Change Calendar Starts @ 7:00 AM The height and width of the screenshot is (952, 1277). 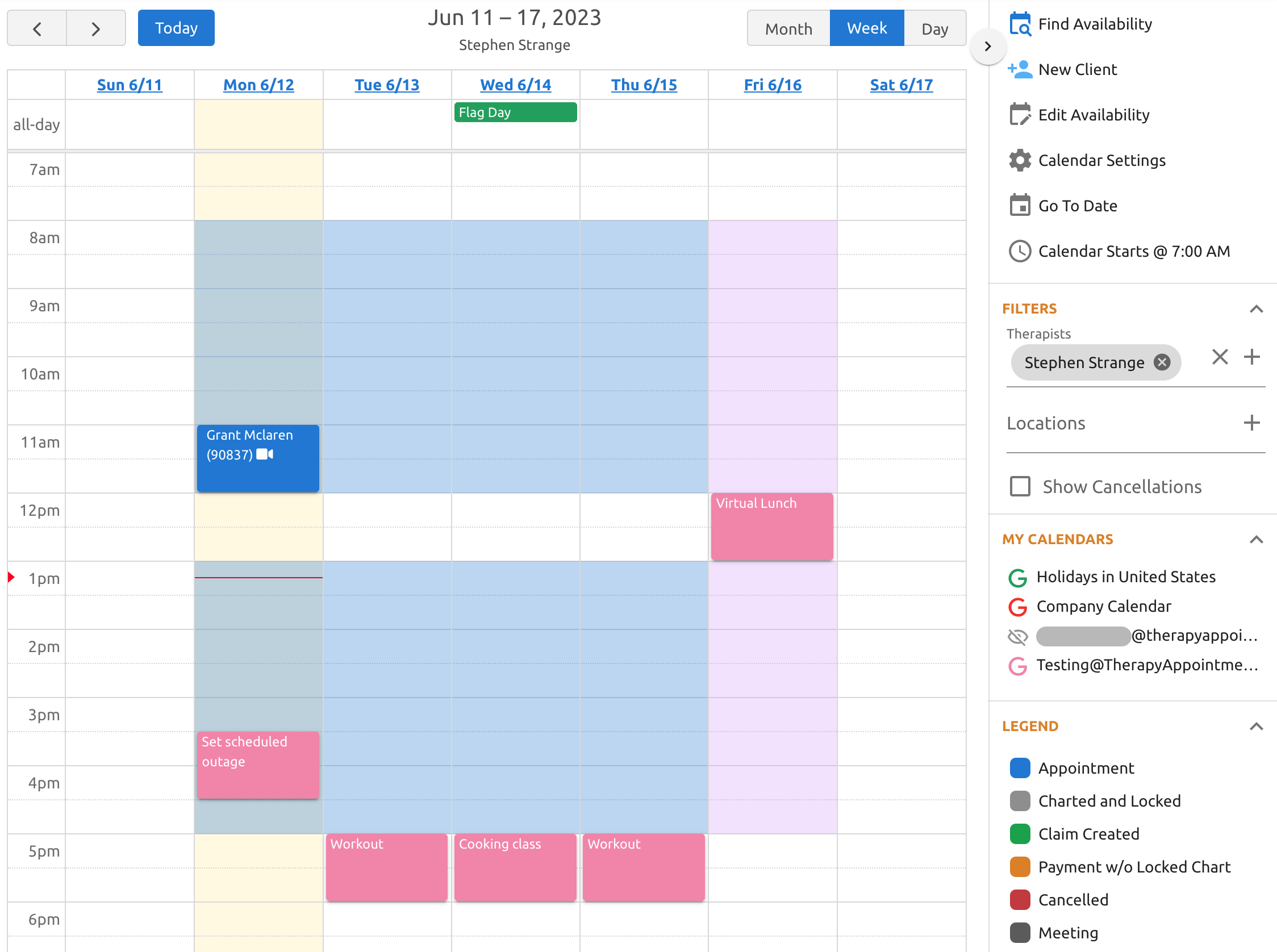pos(1134,251)
